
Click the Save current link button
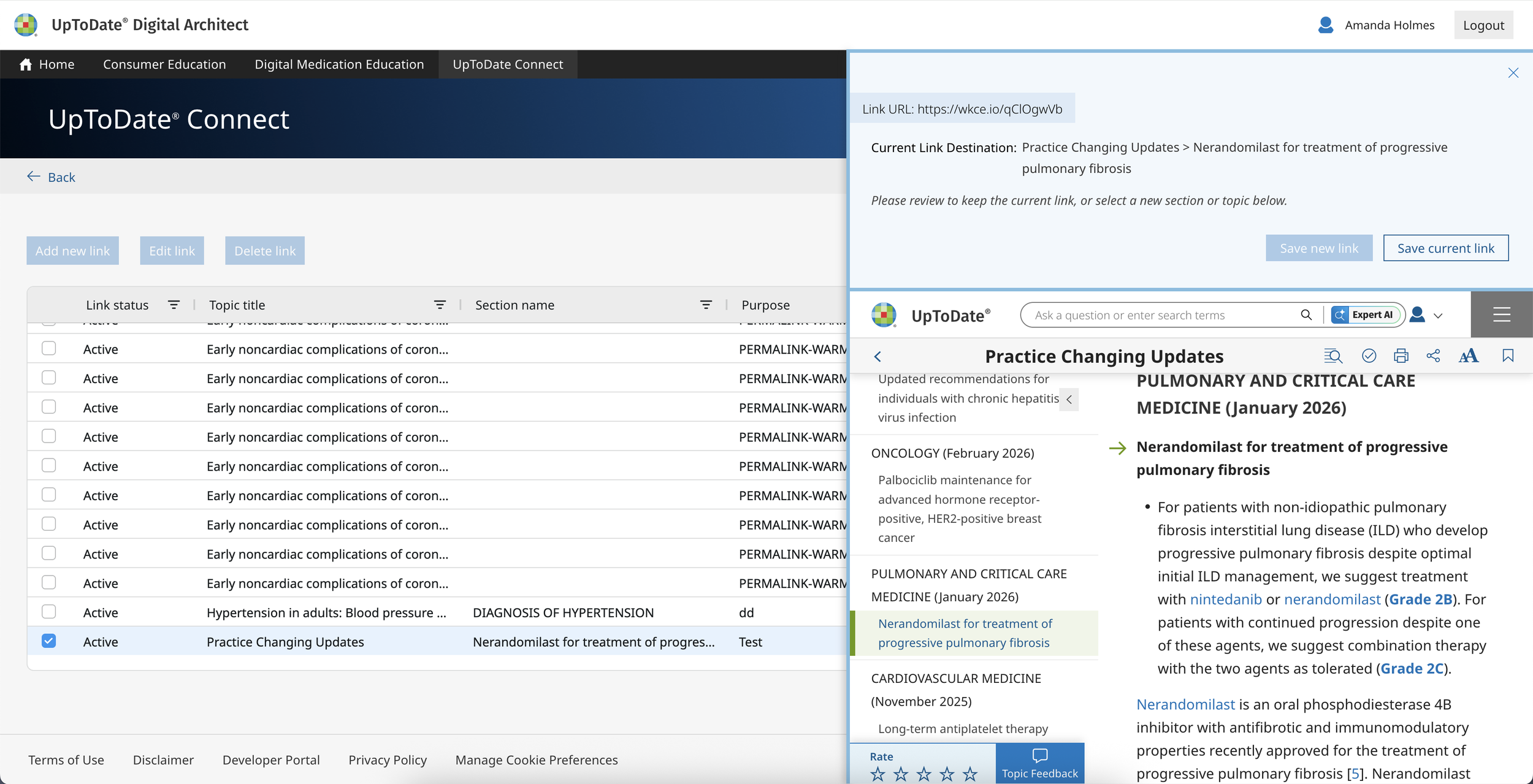coord(1446,248)
